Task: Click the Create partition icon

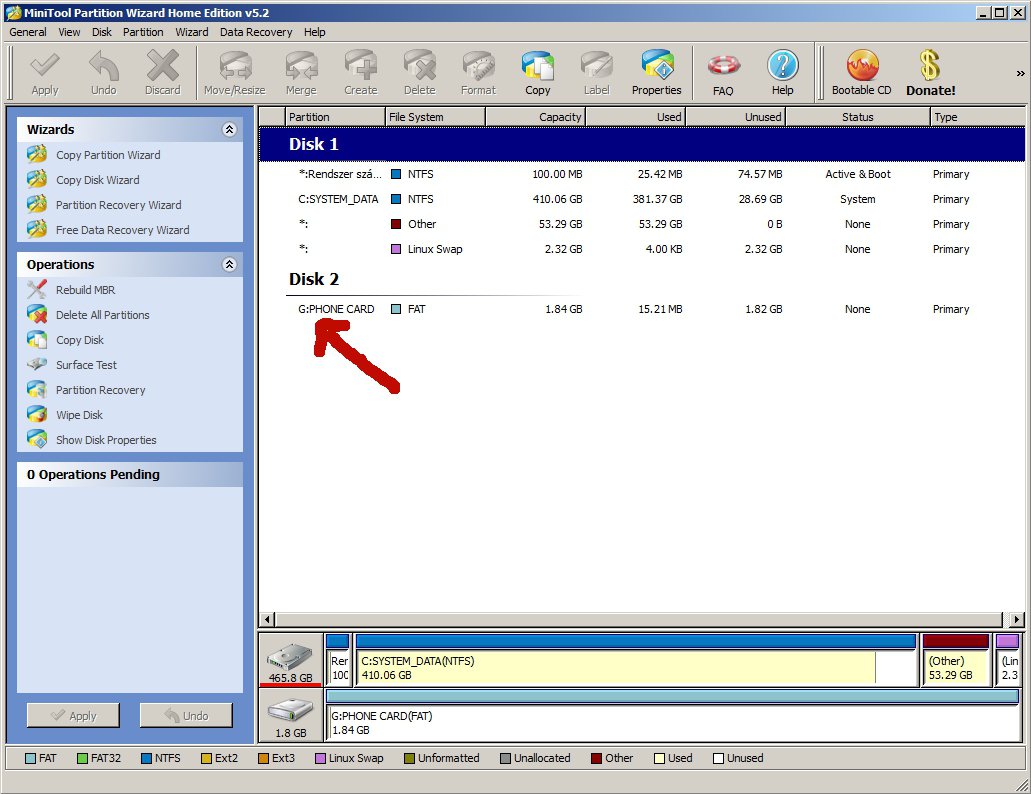Action: point(361,72)
